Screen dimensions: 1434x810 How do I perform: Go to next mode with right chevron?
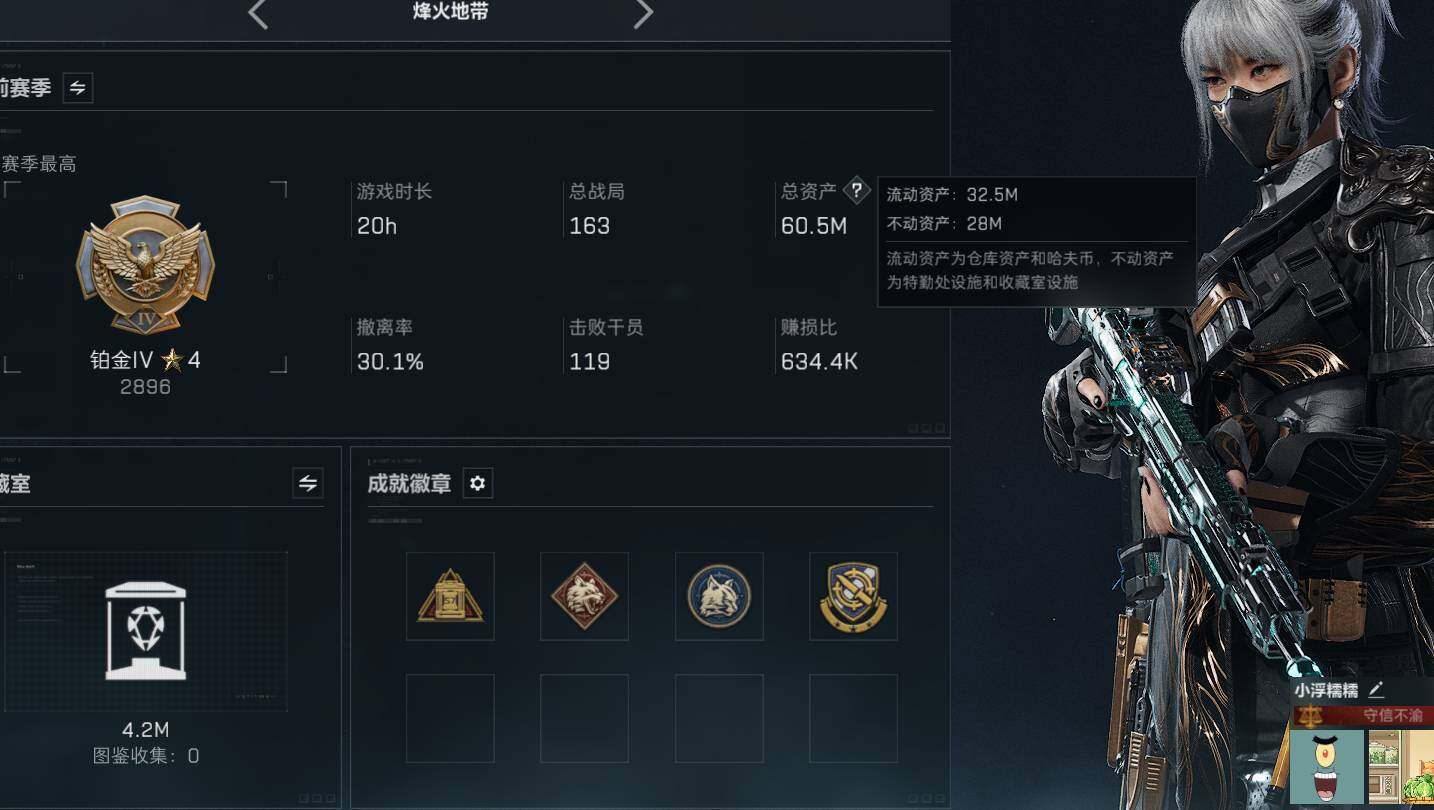coord(643,14)
